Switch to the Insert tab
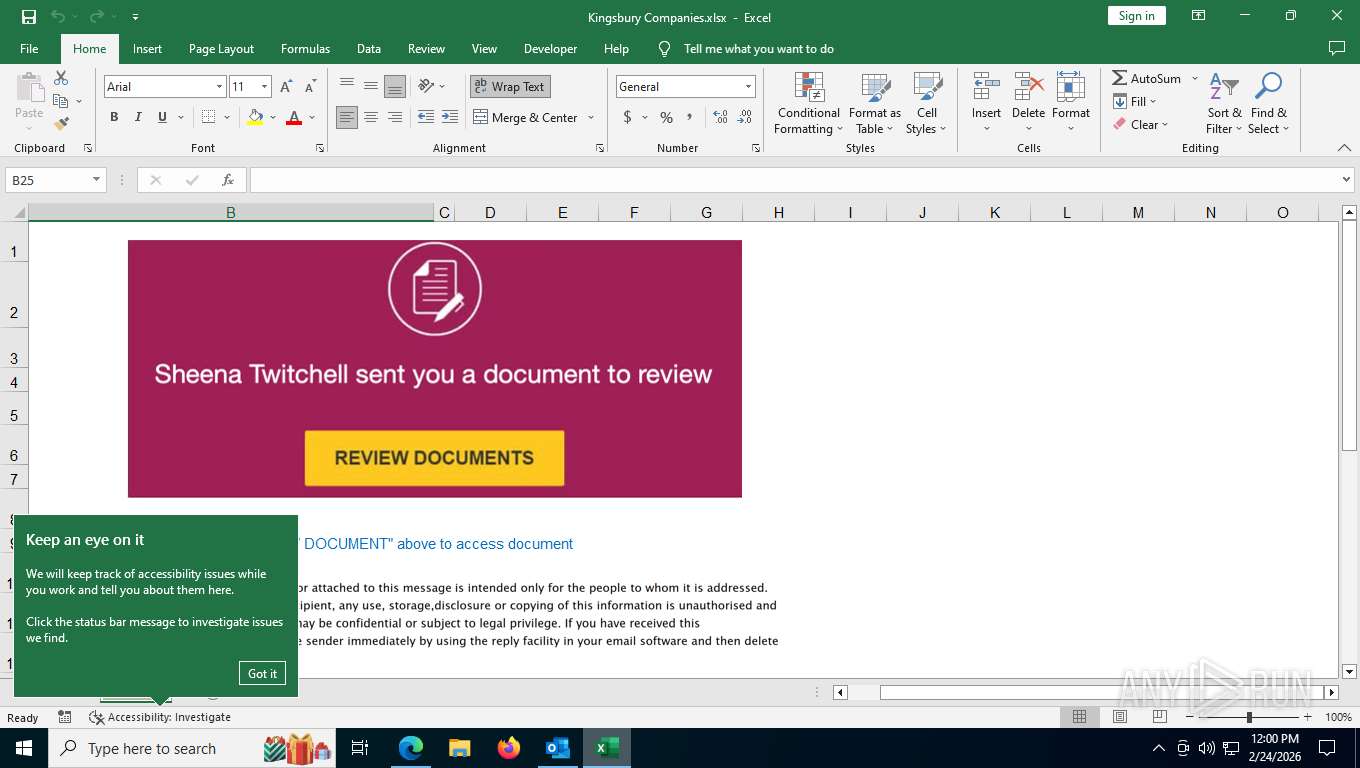The height and width of the screenshot is (768, 1360). [147, 48]
